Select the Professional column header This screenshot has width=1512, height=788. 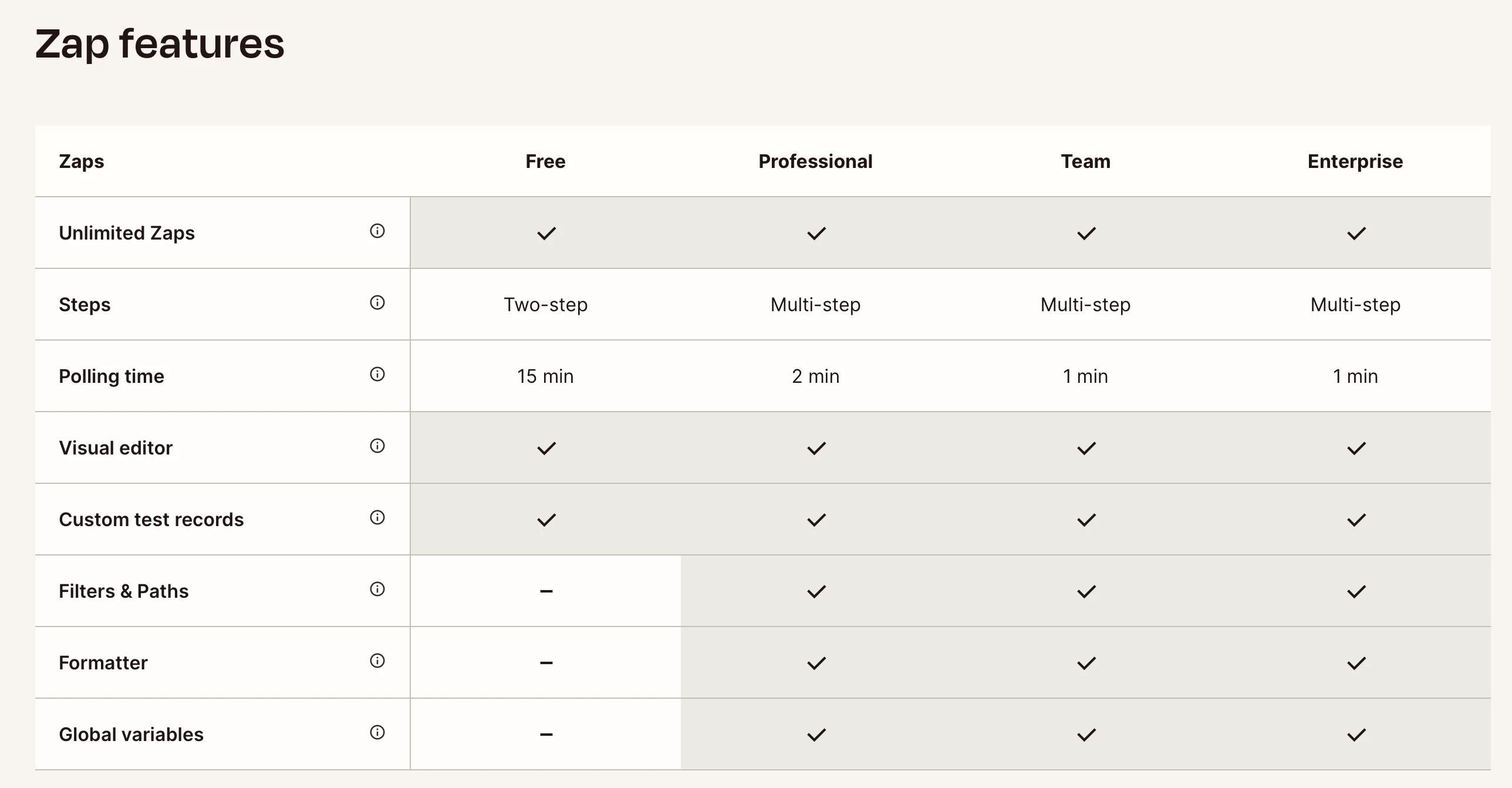pos(815,161)
